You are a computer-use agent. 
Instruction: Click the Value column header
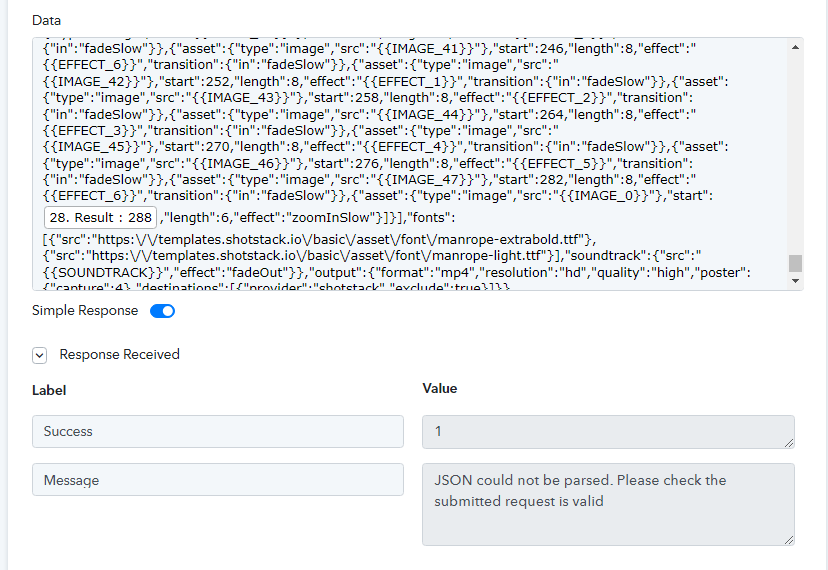coord(440,388)
